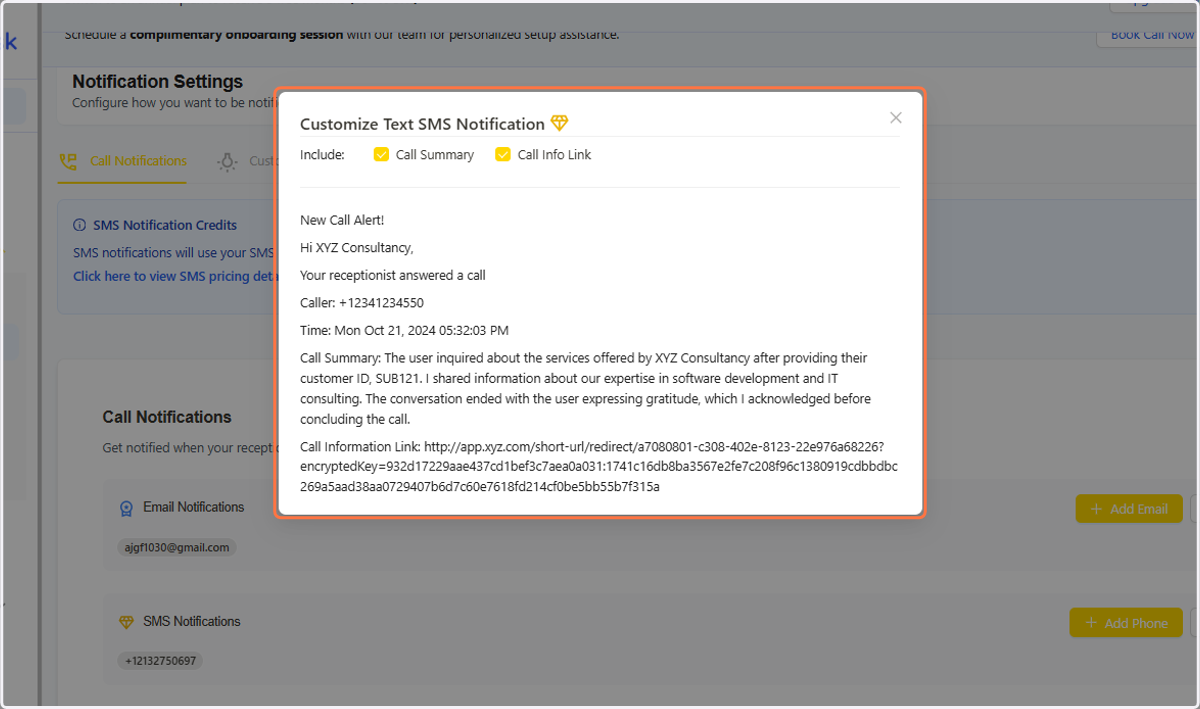Viewport: 1200px width, 709px height.
Task: Click the 'Caller: +12341234550' line
Action: coord(362,303)
